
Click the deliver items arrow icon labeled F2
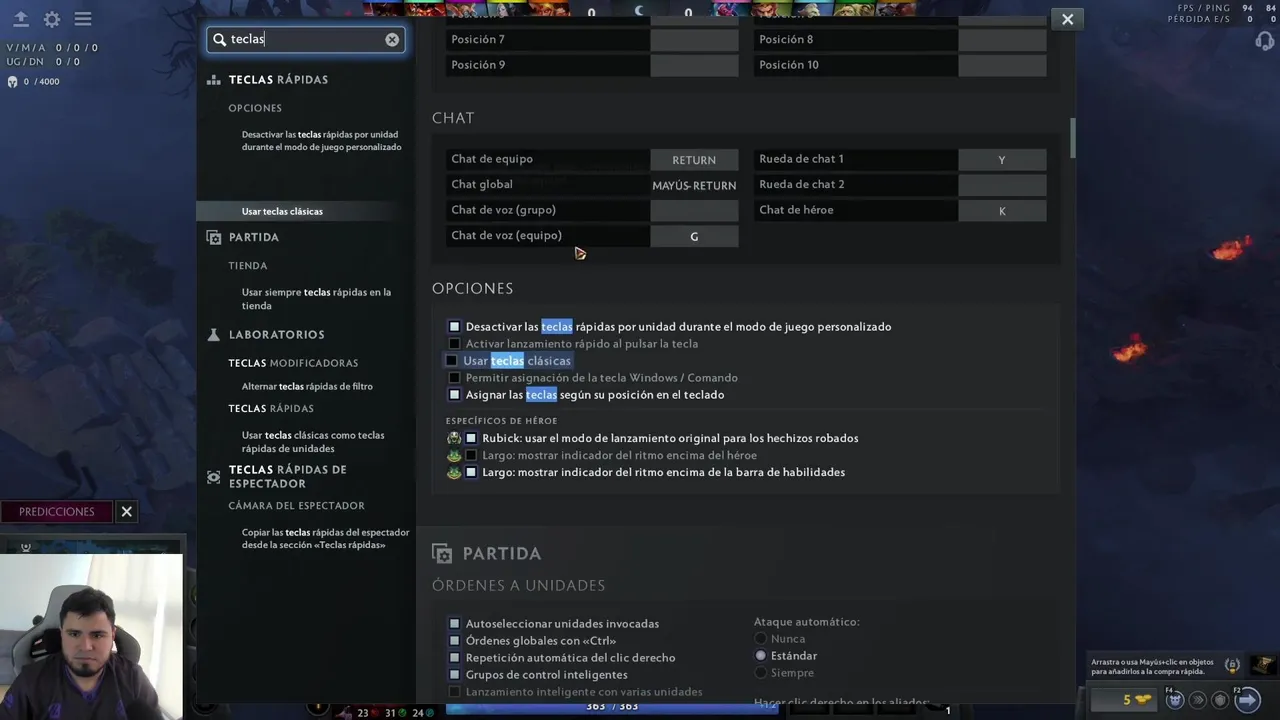(1247, 700)
